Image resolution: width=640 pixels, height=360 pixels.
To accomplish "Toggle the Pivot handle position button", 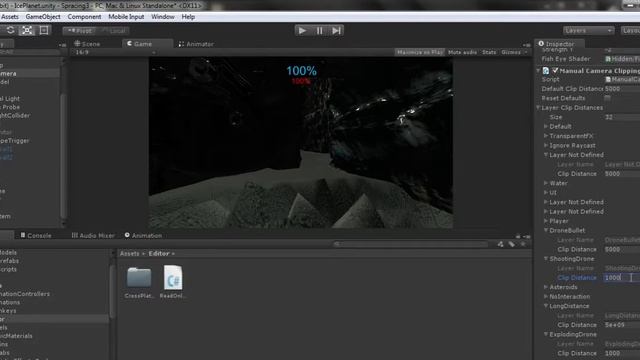I will (x=80, y=31).
